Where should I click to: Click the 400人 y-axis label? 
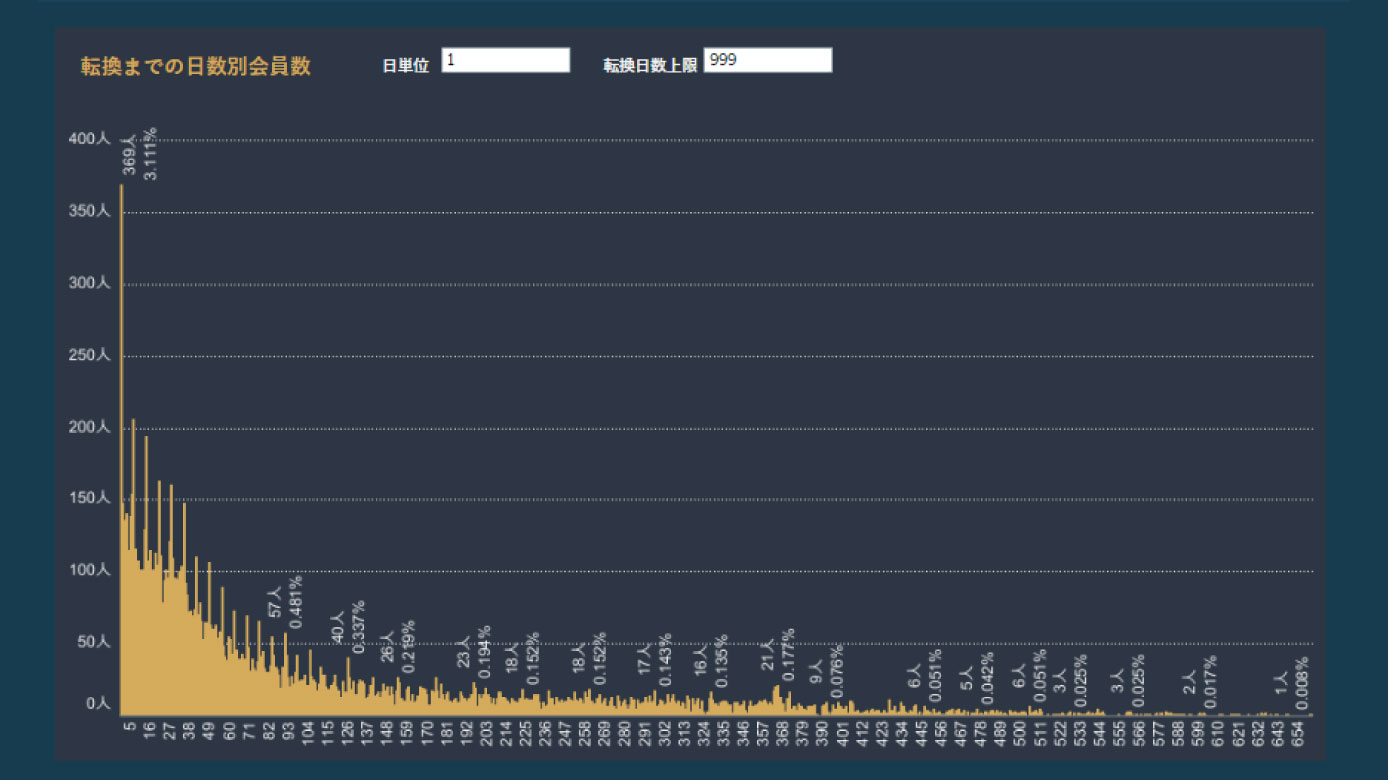[x=89, y=140]
